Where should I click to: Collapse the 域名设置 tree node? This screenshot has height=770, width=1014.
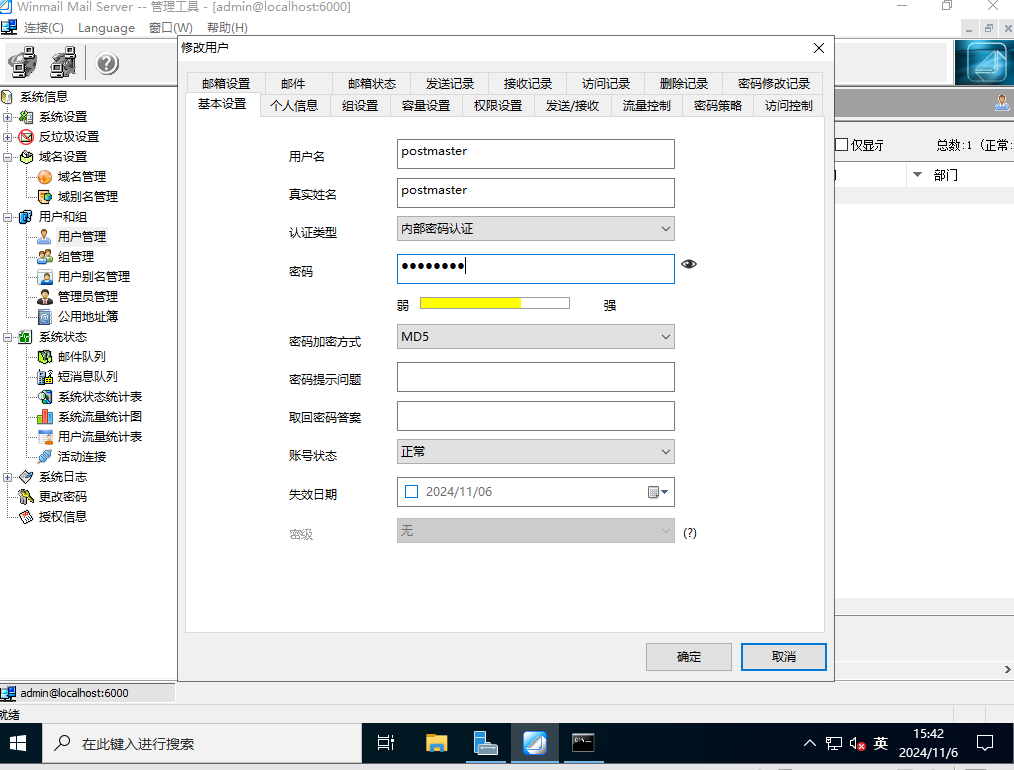pos(8,157)
